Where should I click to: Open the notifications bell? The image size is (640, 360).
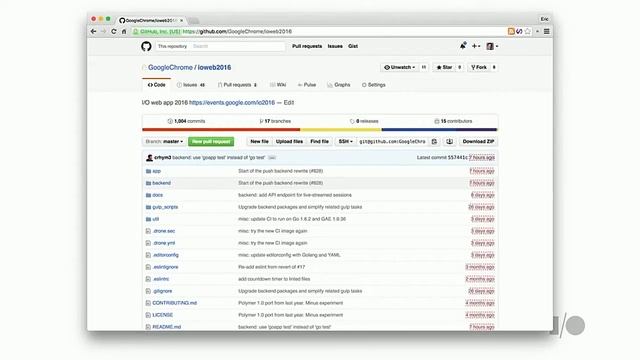click(463, 46)
